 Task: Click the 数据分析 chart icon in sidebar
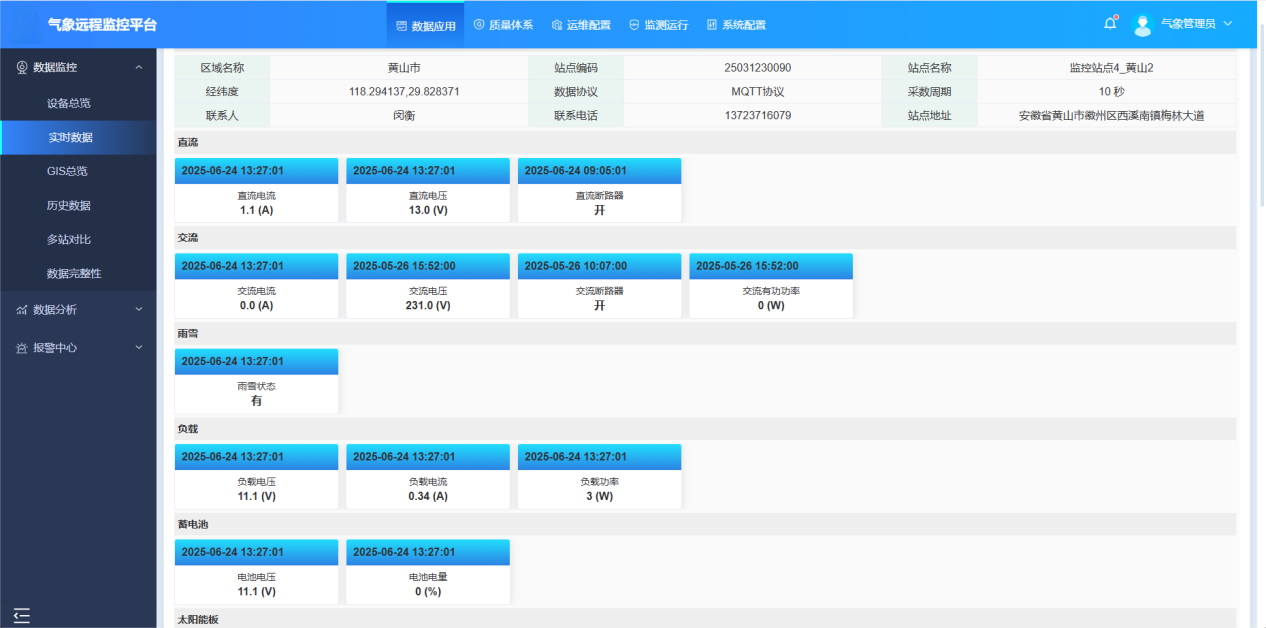coord(22,310)
